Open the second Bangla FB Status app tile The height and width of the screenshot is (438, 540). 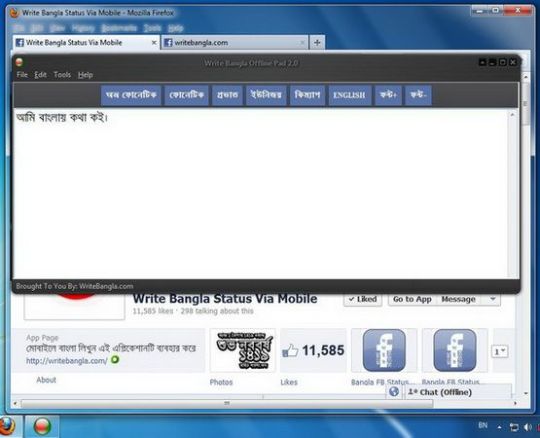point(455,350)
